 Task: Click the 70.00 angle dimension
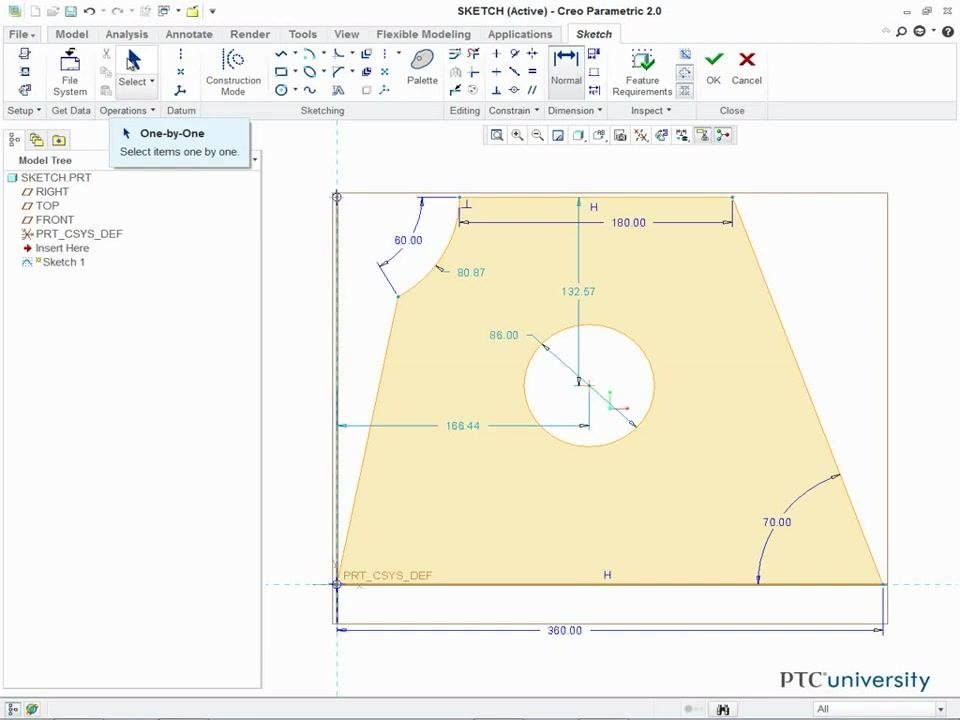point(776,522)
